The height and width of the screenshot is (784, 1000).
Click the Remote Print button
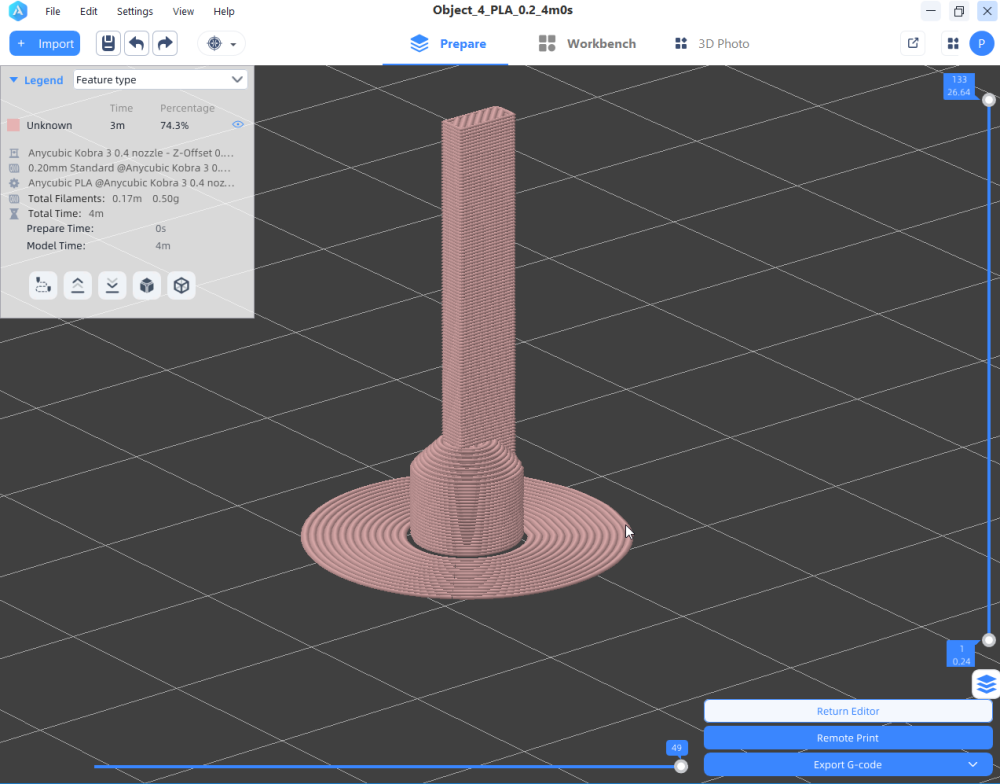[x=848, y=738]
